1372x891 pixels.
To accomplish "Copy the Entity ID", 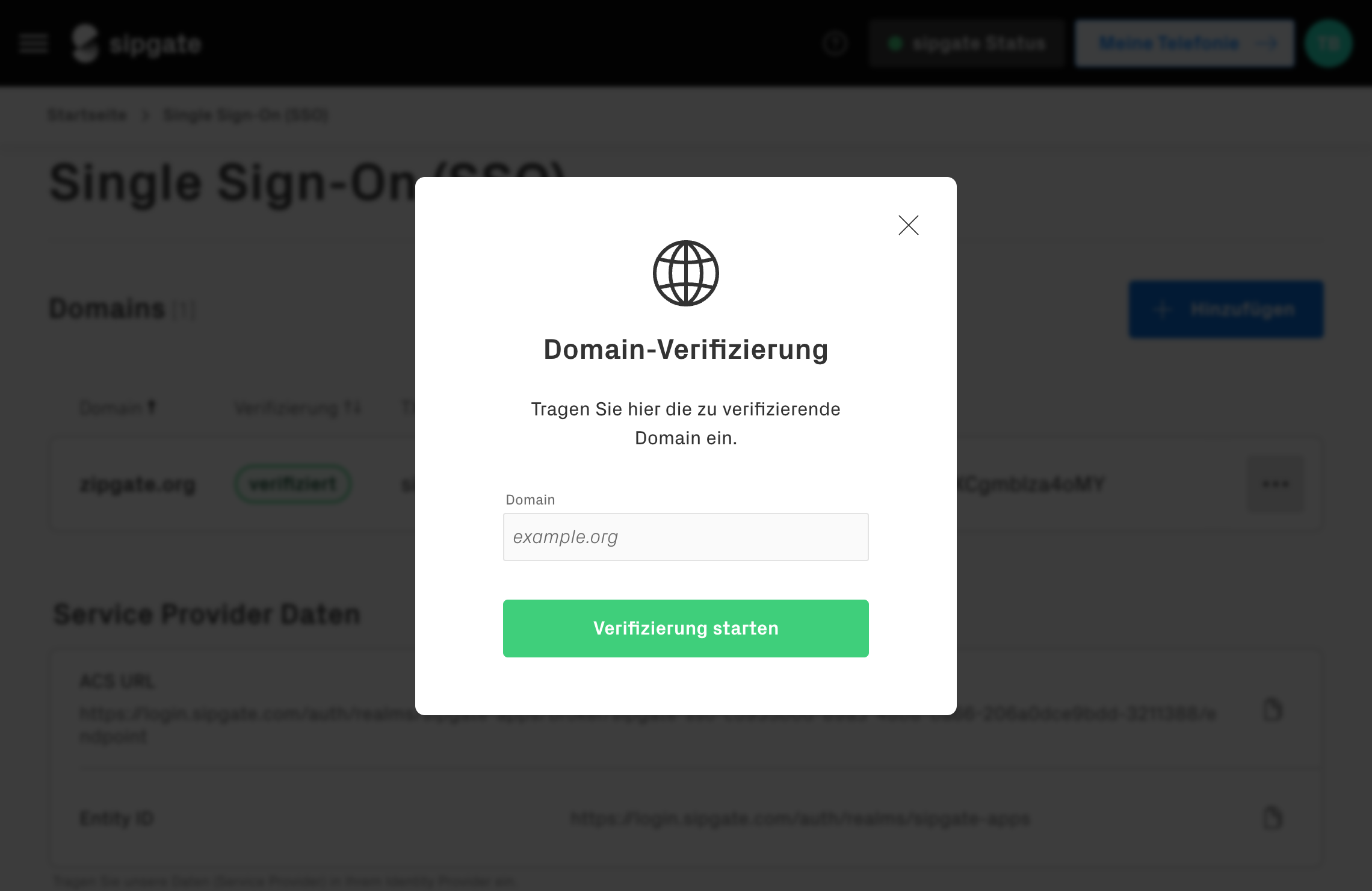I will (x=1272, y=818).
